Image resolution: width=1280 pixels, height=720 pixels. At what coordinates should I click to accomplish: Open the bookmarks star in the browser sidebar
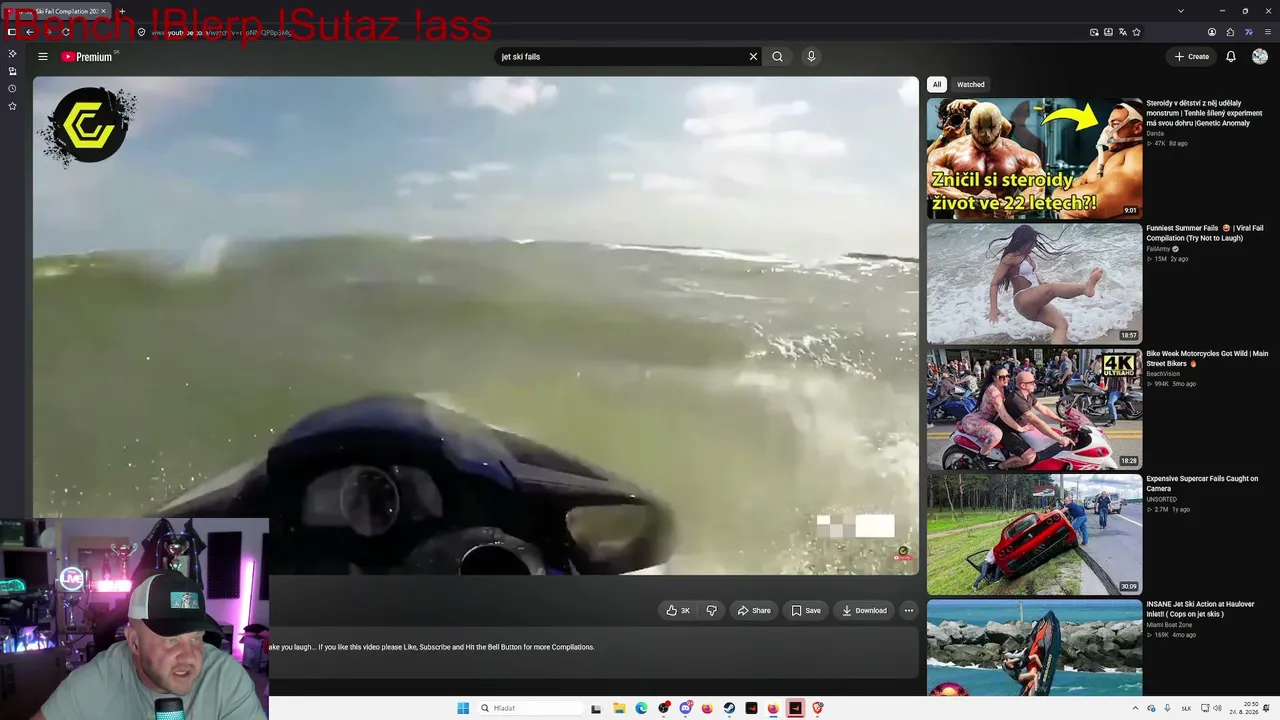(x=12, y=106)
